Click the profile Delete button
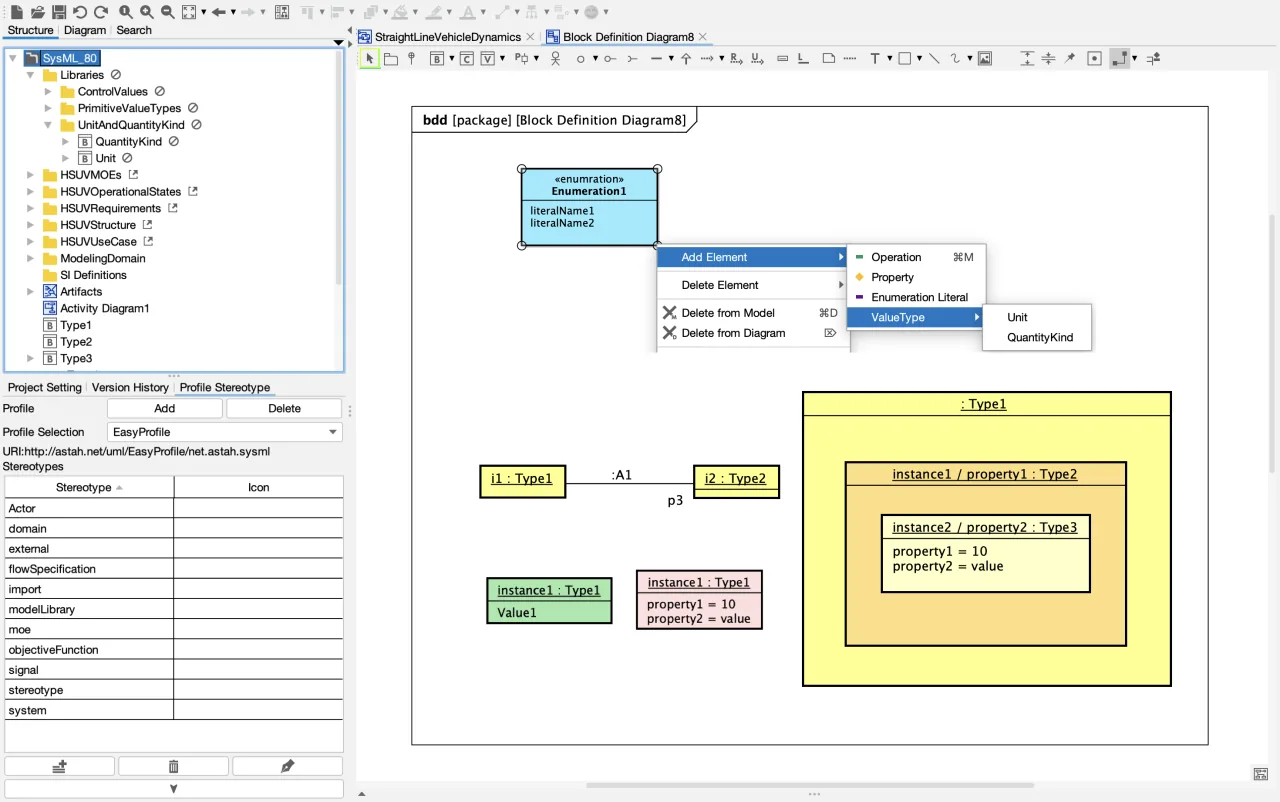This screenshot has height=802, width=1280. (284, 408)
